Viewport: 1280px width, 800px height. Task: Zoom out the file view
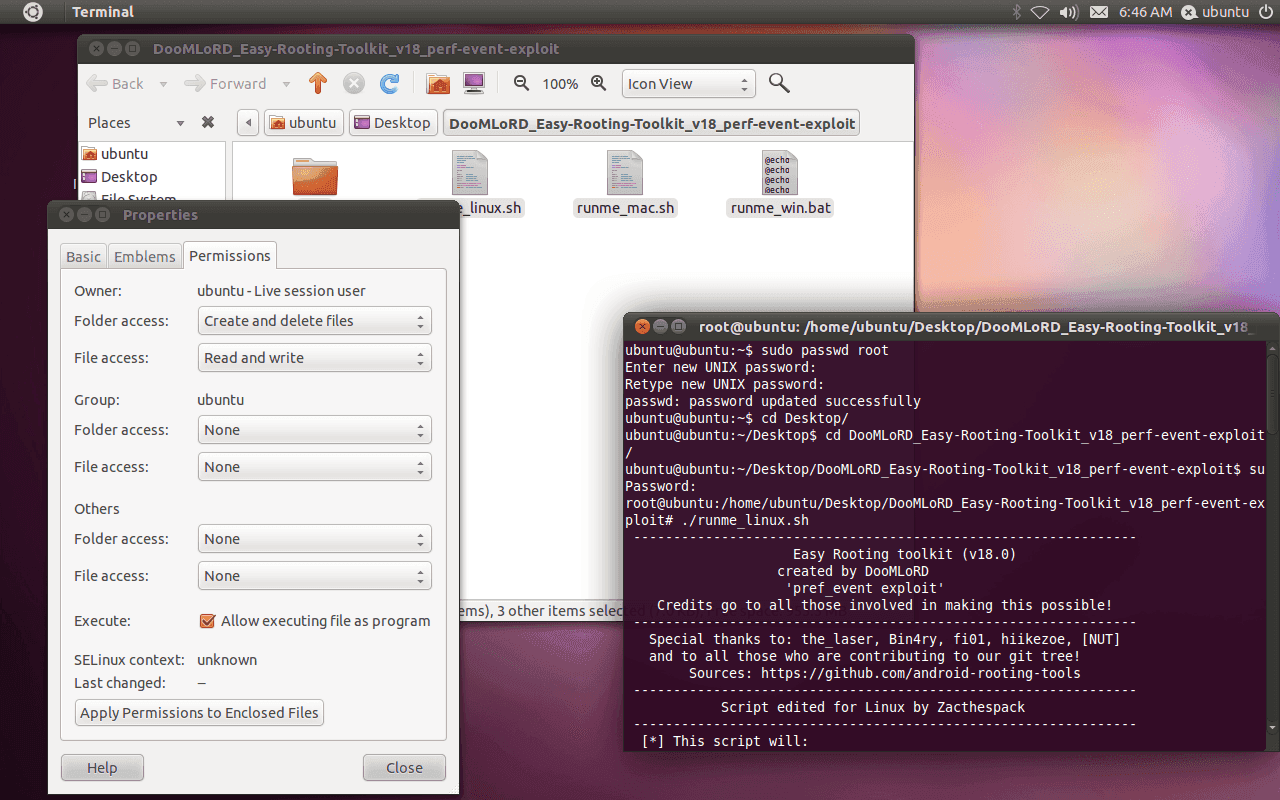click(x=521, y=84)
